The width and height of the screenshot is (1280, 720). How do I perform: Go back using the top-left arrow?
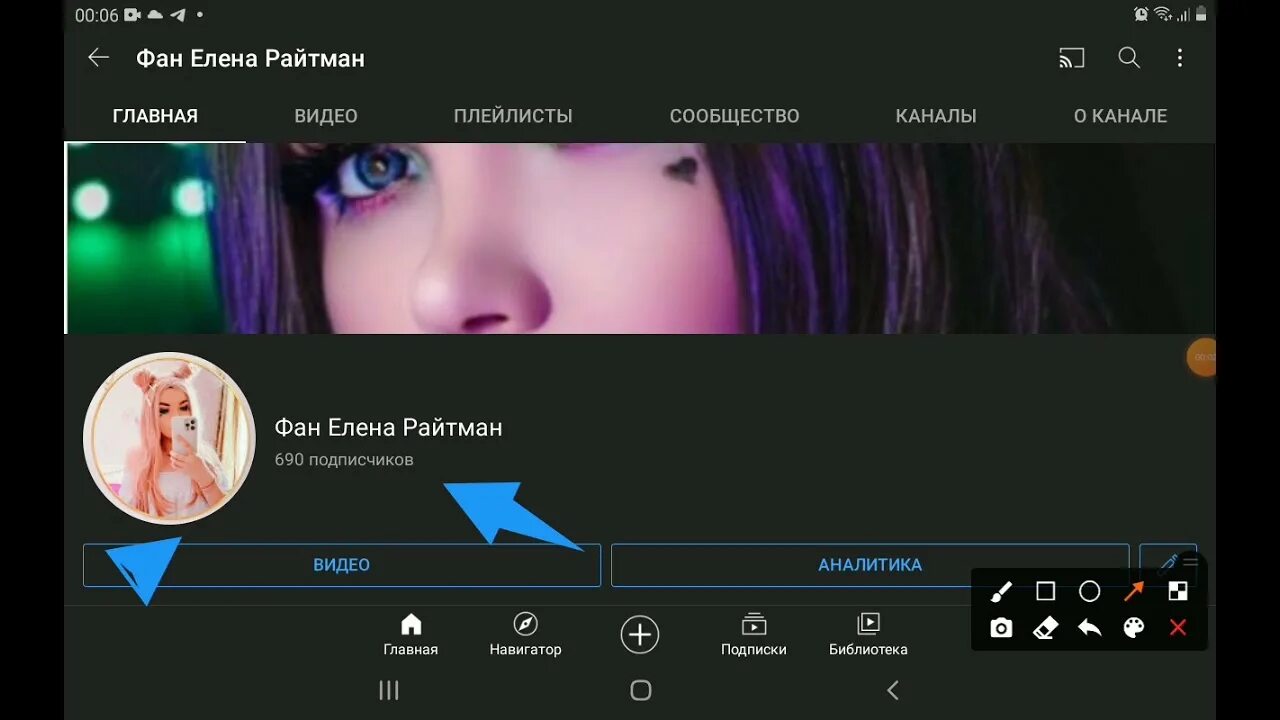coord(98,58)
